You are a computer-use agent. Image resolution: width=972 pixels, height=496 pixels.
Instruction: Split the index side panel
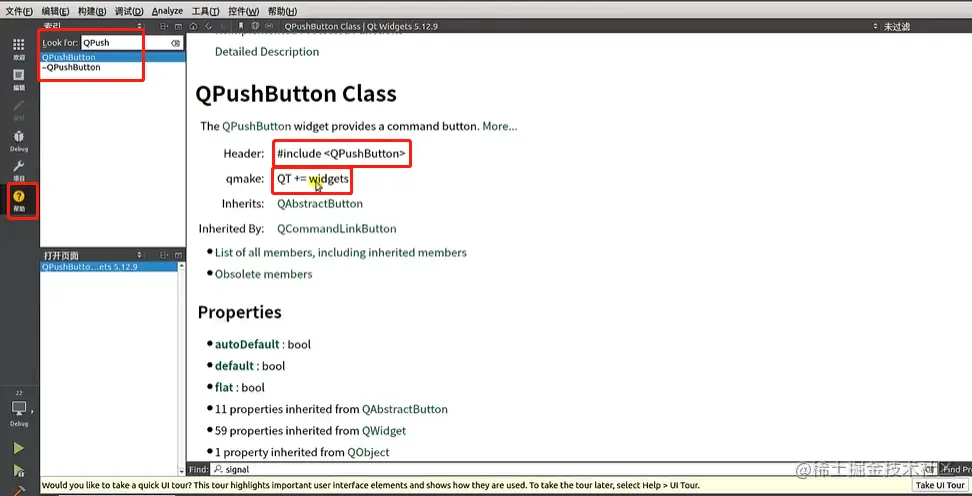[x=164, y=27]
